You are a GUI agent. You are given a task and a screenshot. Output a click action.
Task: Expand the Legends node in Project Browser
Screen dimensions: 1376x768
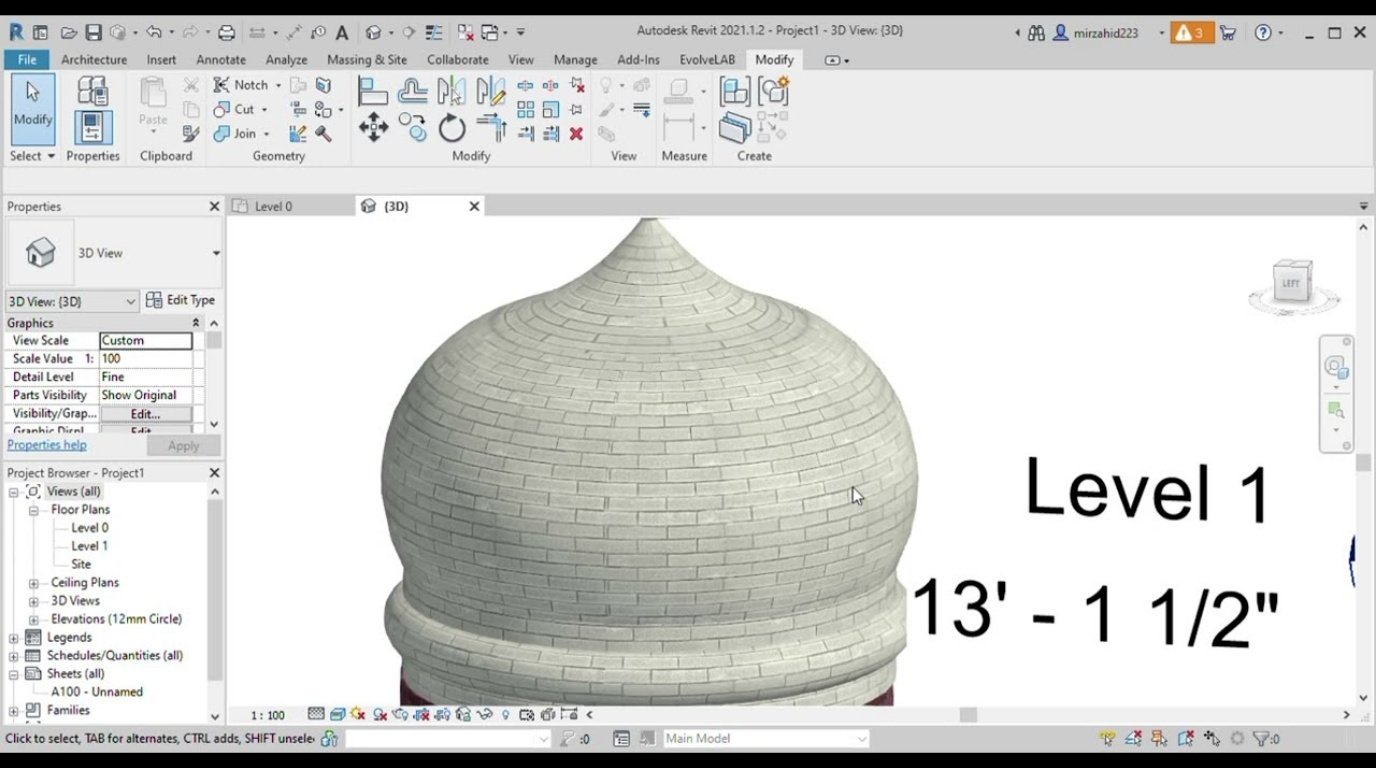(14, 637)
